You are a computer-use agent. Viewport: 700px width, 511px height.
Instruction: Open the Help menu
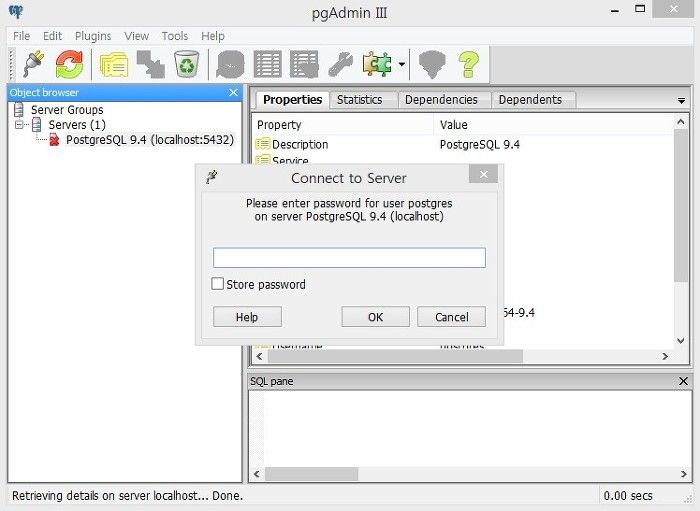212,36
